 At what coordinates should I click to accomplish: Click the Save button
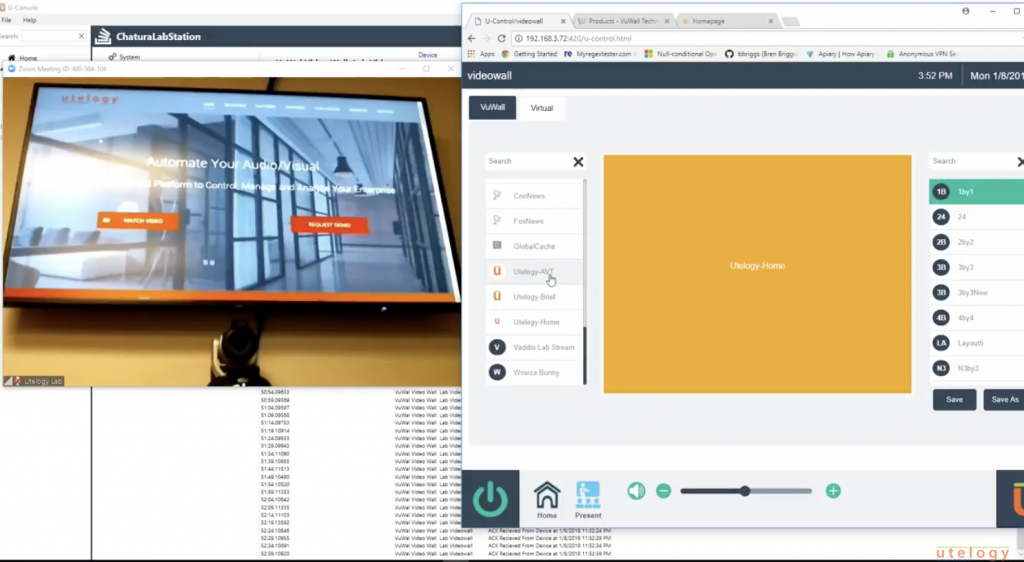pos(954,399)
